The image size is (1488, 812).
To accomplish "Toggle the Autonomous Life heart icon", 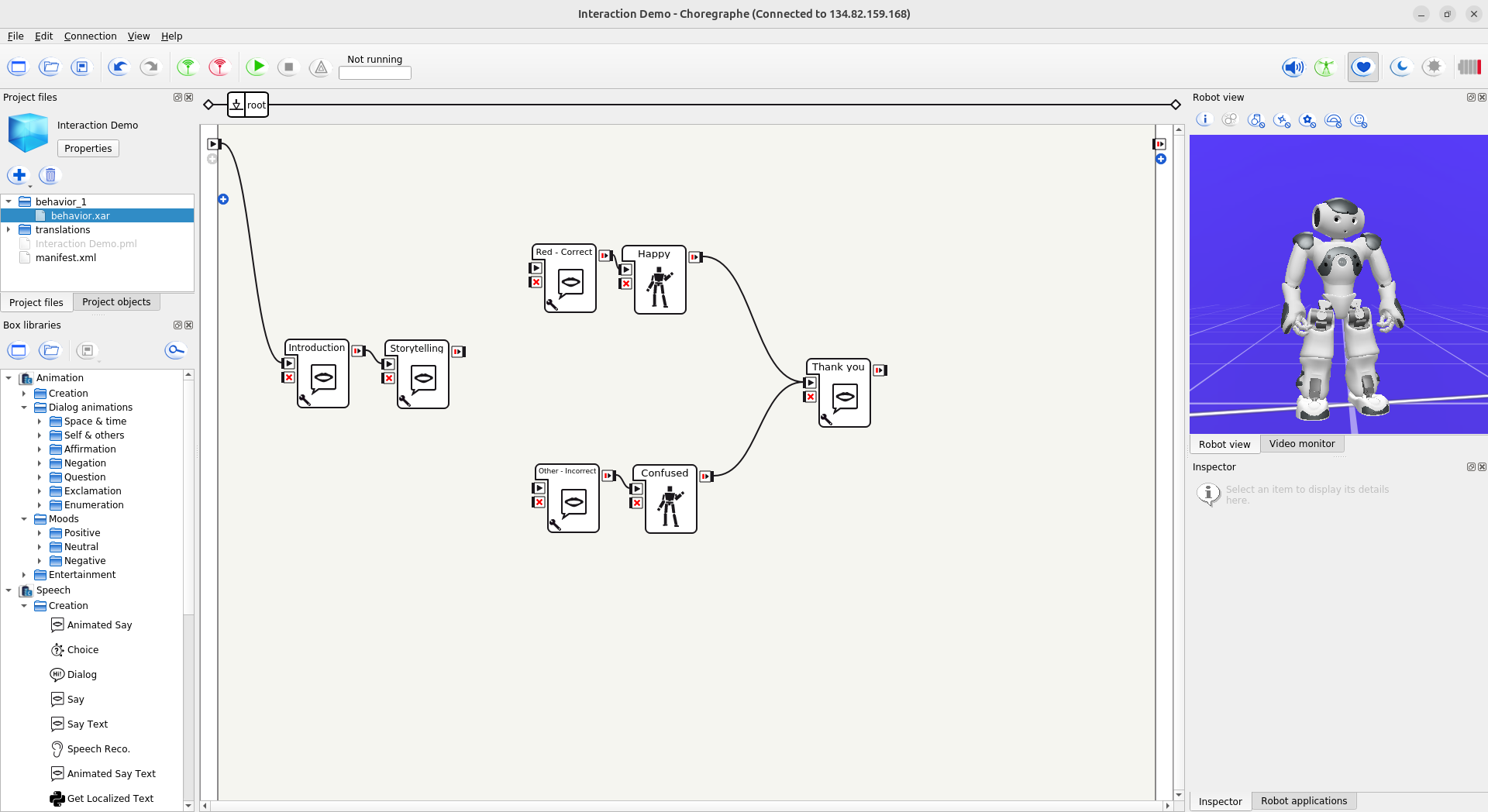I will (x=1363, y=67).
